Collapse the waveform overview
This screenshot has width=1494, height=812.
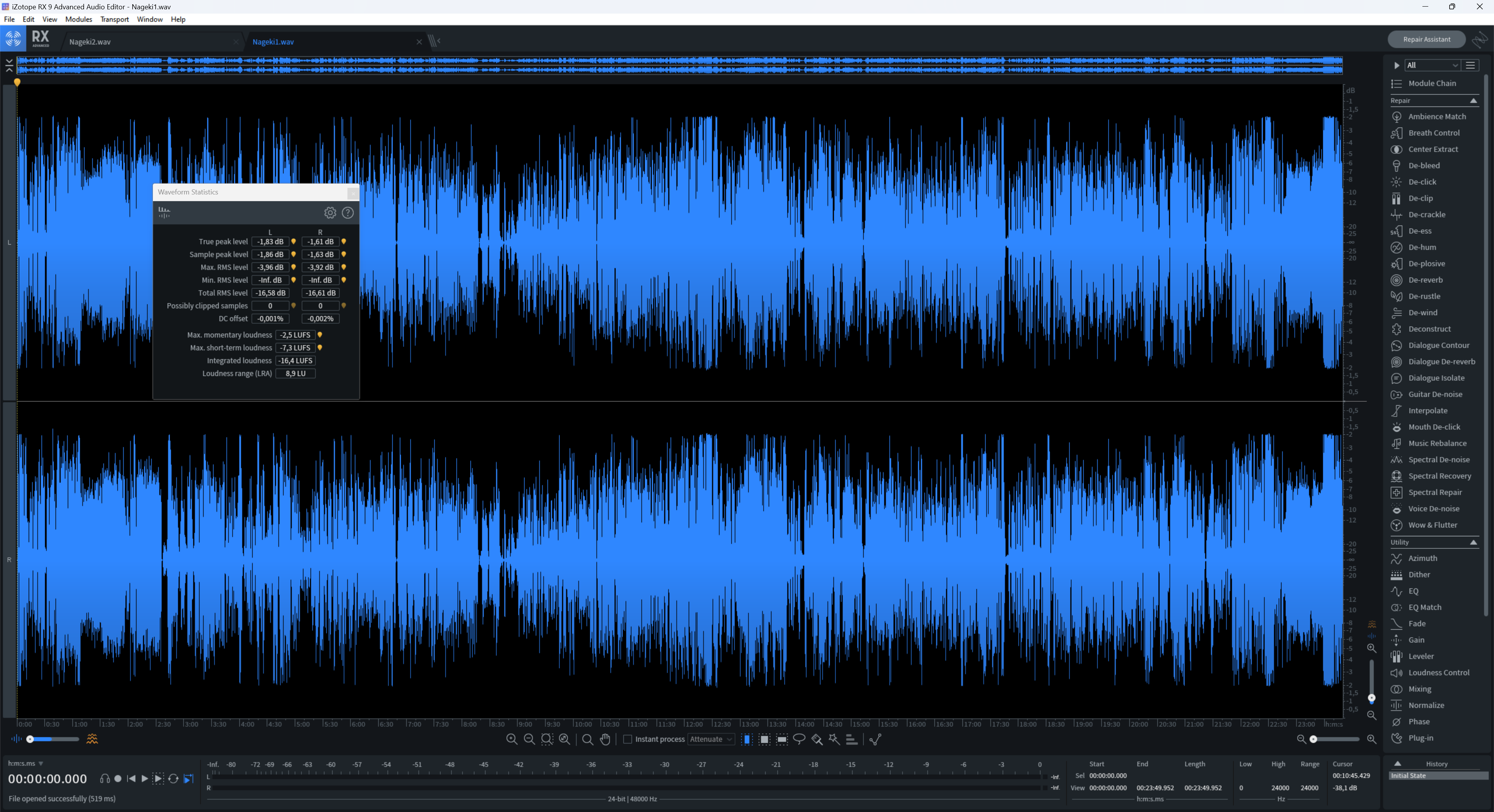pos(9,65)
